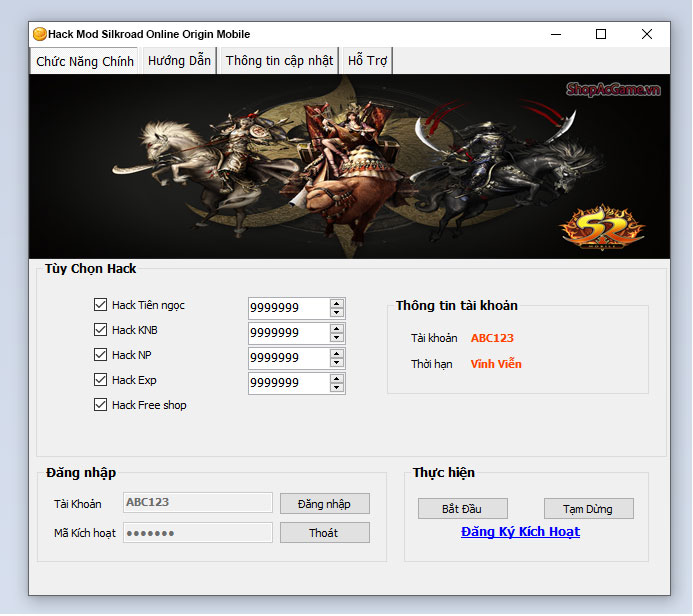Uncheck the Hack Tiên ngọc checkbox
693x616 pixels.
tap(100, 304)
